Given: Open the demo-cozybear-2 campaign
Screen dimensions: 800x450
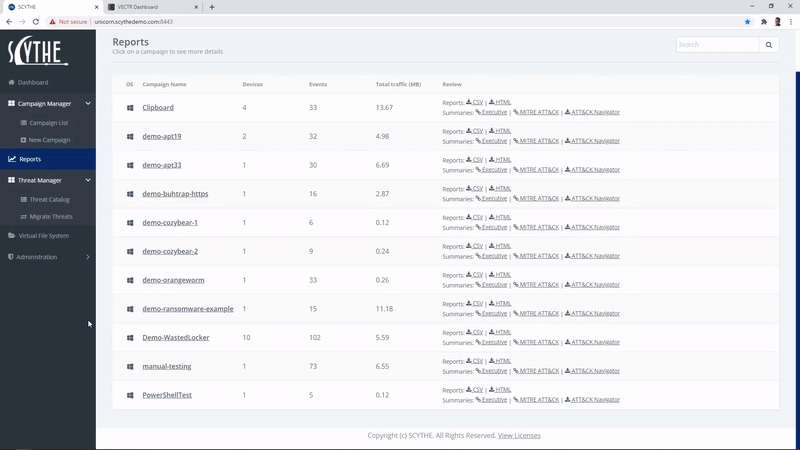Looking at the screenshot, I should point(170,252).
